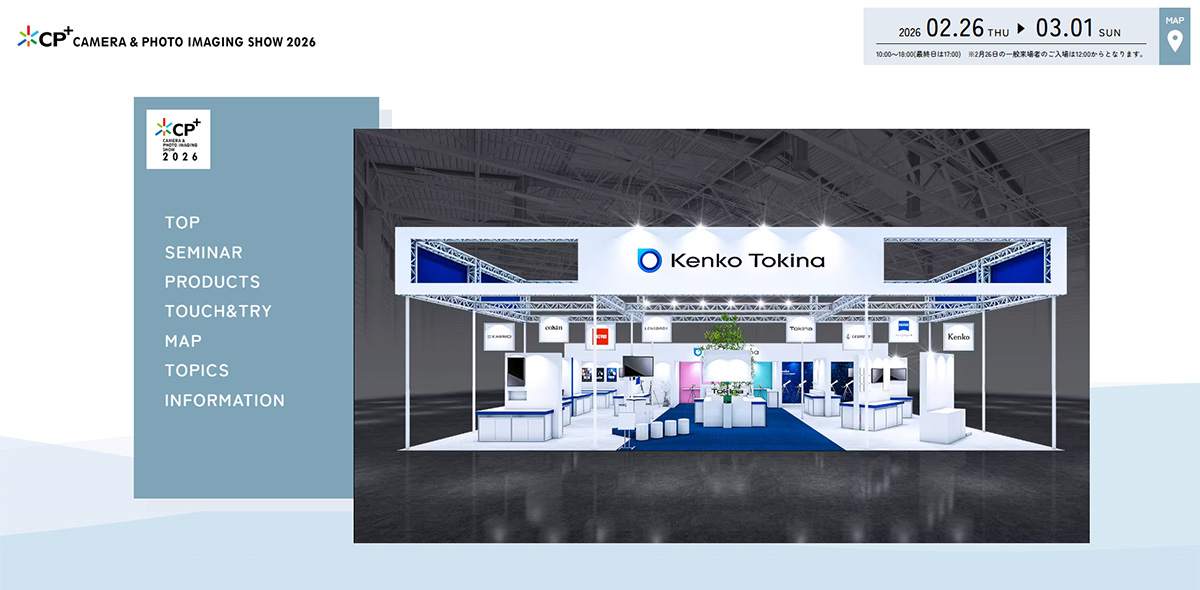Click the CP+ 2026 logo in the sidebar
The height and width of the screenshot is (590, 1200).
coord(178,139)
